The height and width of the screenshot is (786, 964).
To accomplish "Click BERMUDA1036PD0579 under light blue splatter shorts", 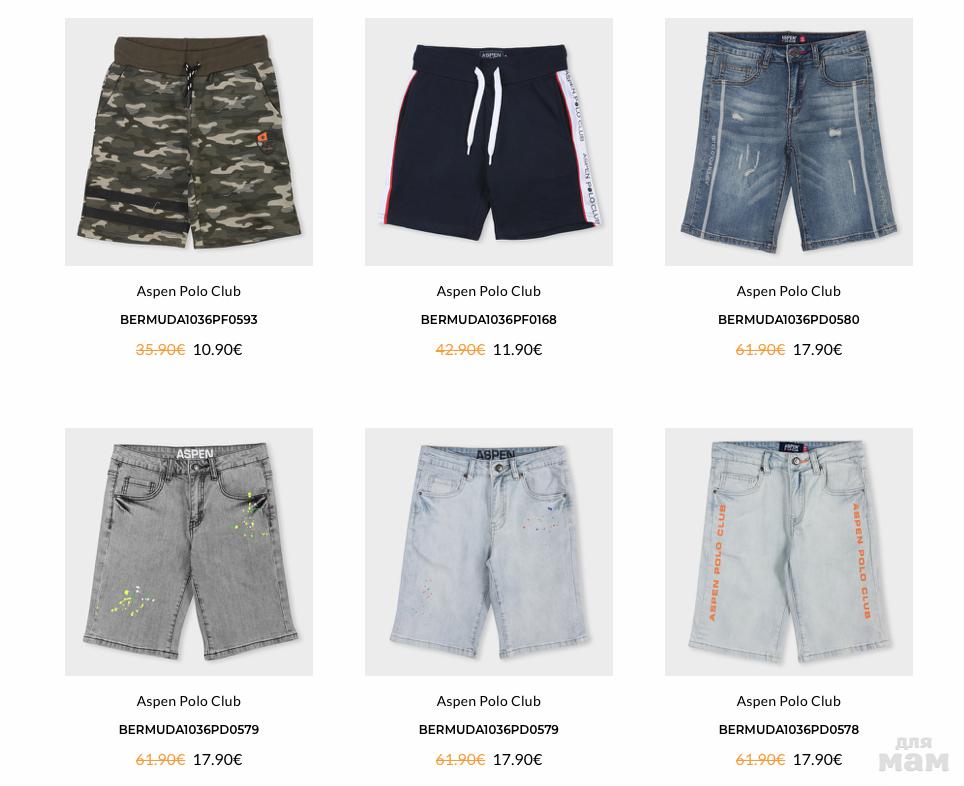I will pyautogui.click(x=489, y=730).
